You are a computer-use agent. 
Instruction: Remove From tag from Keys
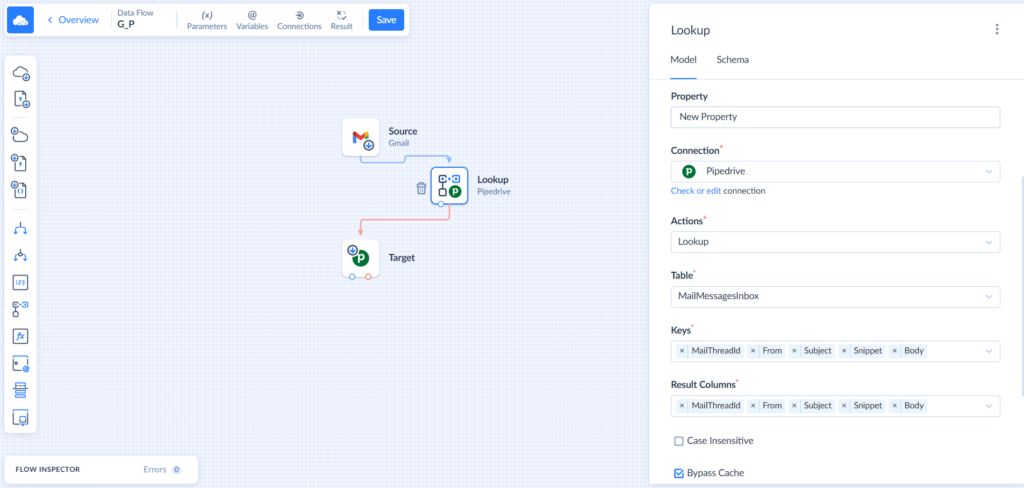pos(753,351)
